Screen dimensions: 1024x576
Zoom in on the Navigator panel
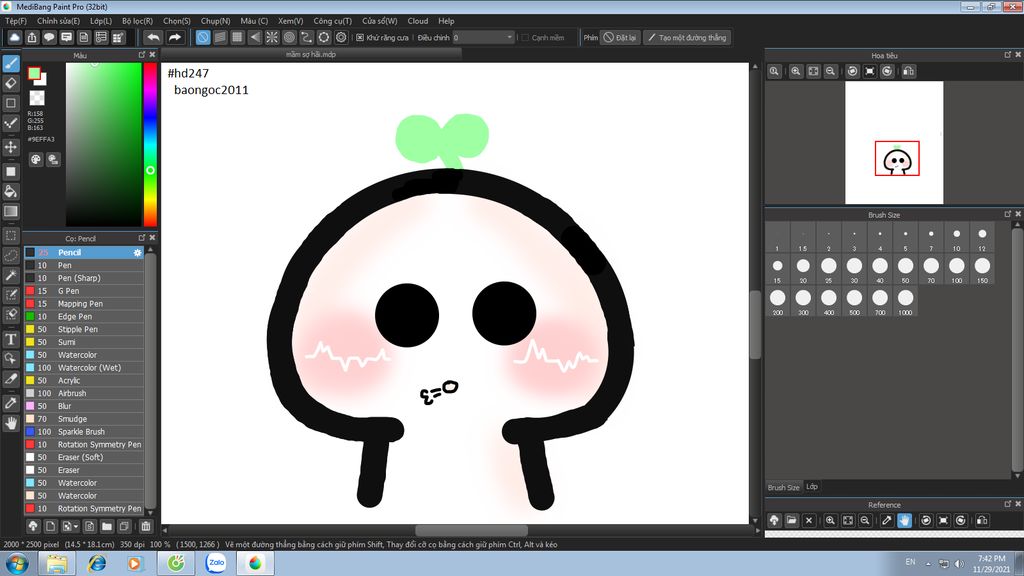point(795,71)
